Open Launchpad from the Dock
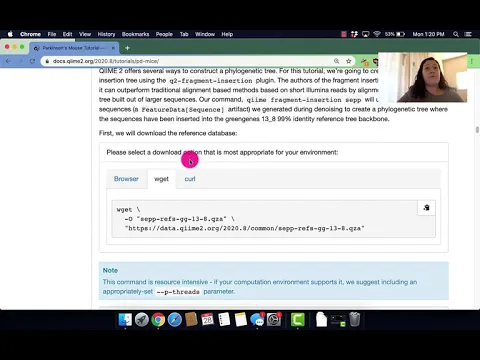Screen dimensions: 480x360 point(142,320)
